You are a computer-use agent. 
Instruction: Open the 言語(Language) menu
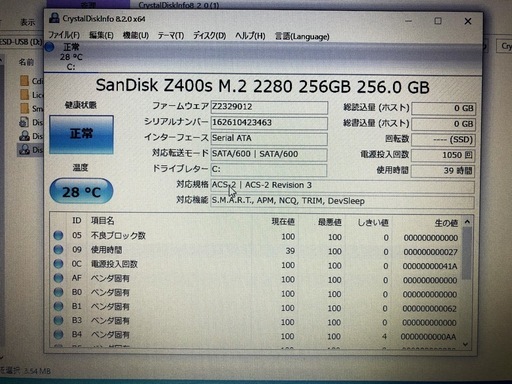302,36
